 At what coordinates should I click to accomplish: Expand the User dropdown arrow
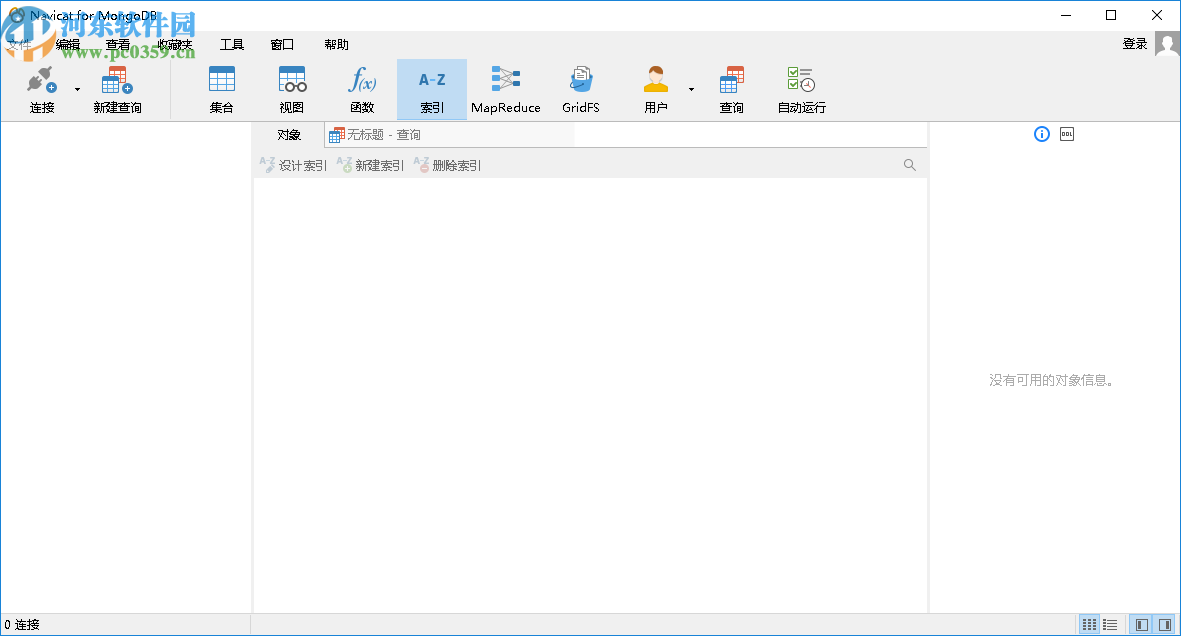(x=691, y=90)
